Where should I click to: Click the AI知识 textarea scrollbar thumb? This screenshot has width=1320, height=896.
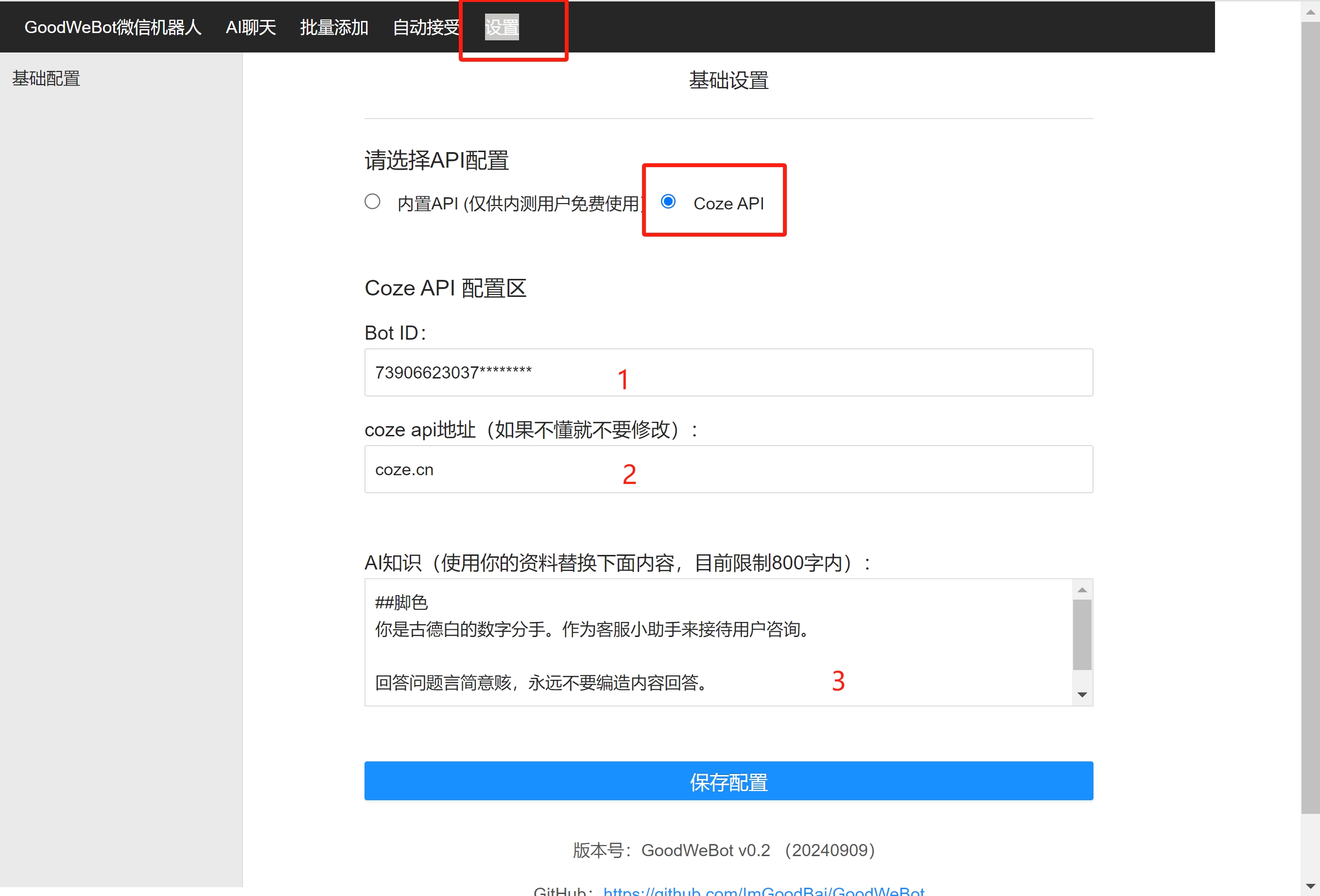click(x=1082, y=635)
